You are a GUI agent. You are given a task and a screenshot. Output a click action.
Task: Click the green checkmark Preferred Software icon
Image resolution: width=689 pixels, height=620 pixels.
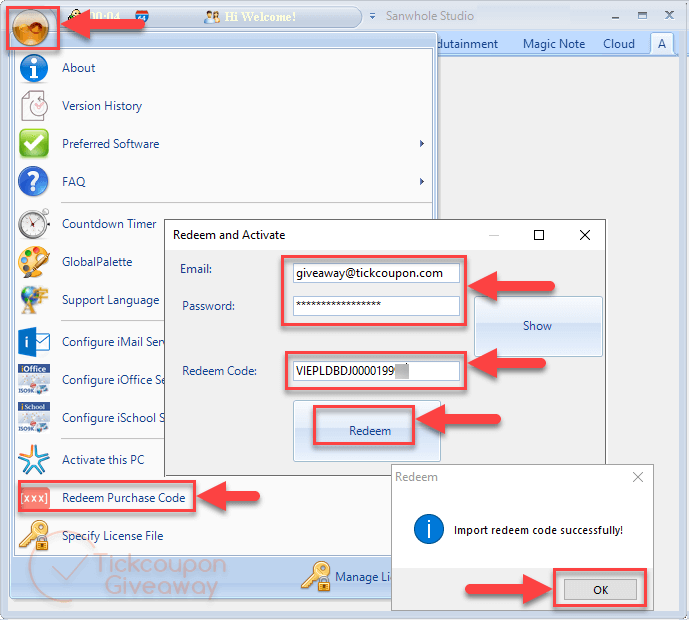[34, 144]
